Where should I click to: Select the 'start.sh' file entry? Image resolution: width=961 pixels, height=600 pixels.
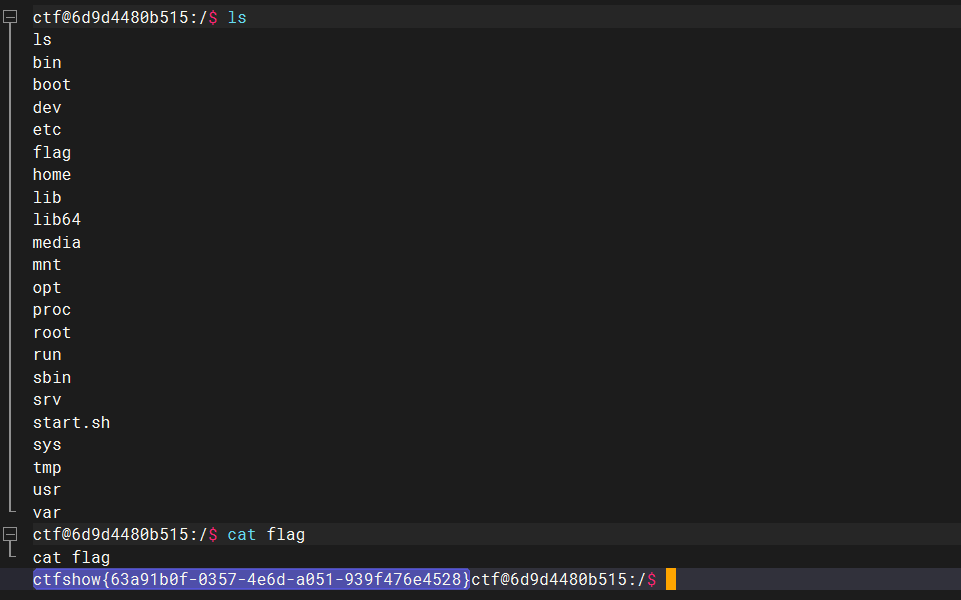[x=72, y=423]
